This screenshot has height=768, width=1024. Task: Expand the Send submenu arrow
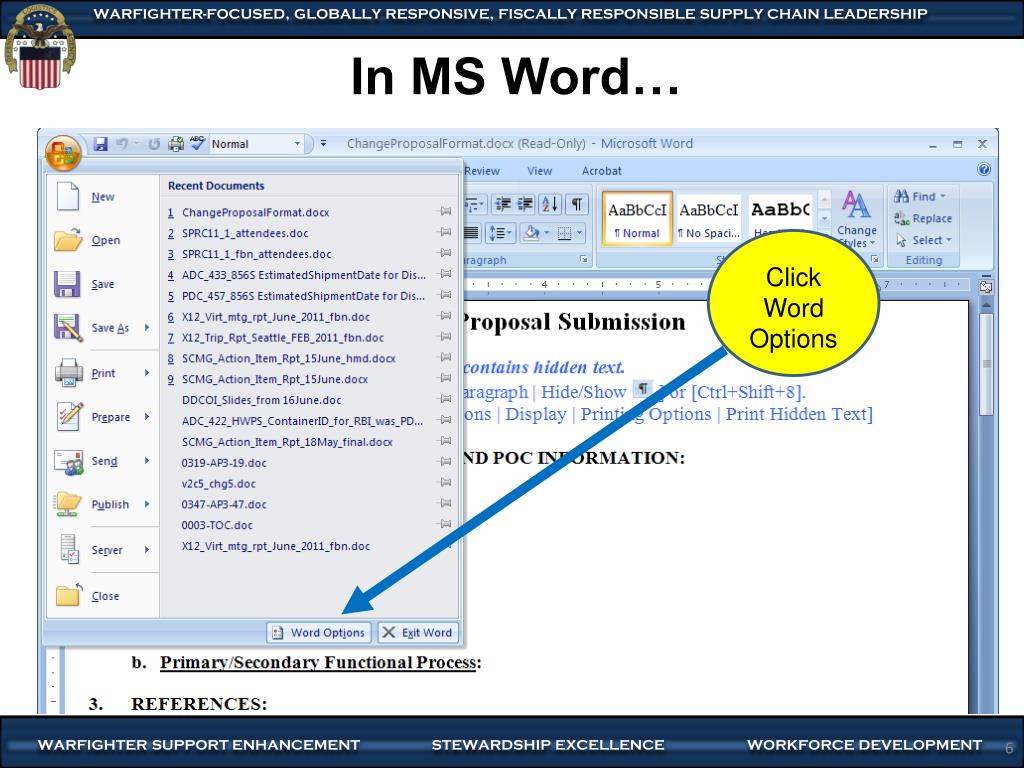click(x=147, y=460)
